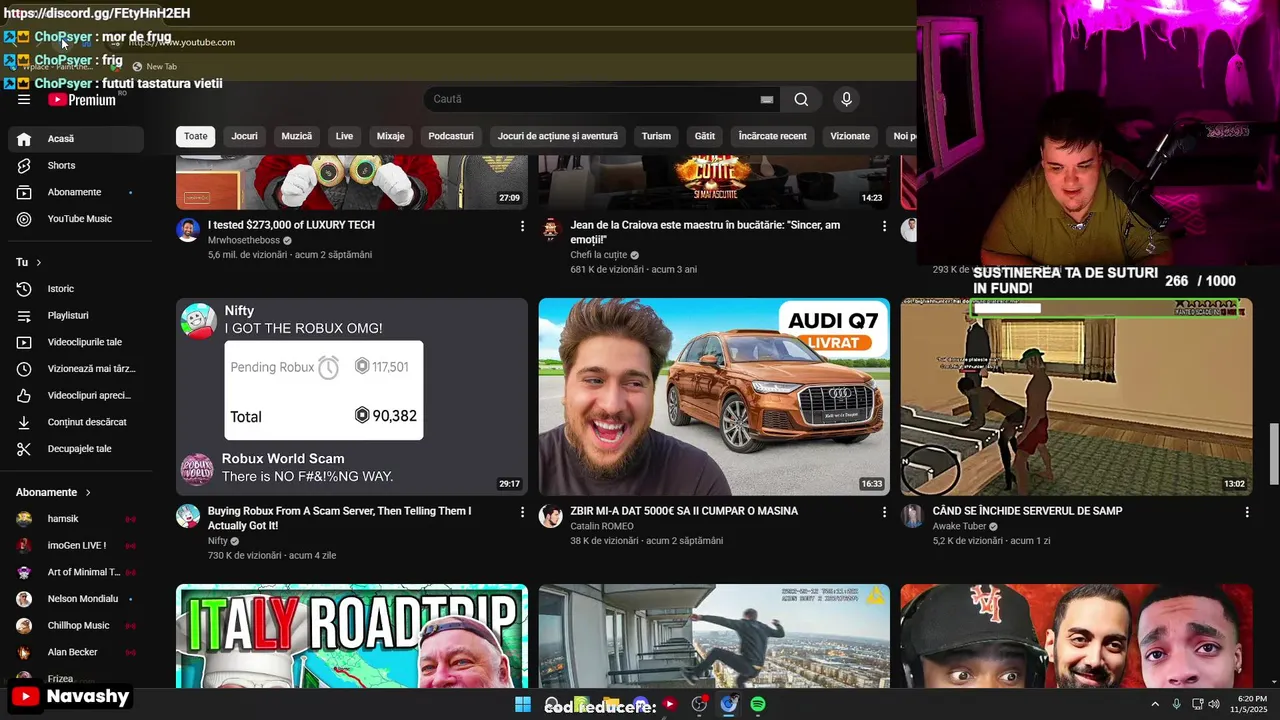Start voice search with microphone icon
The image size is (1280, 720).
pos(846,99)
